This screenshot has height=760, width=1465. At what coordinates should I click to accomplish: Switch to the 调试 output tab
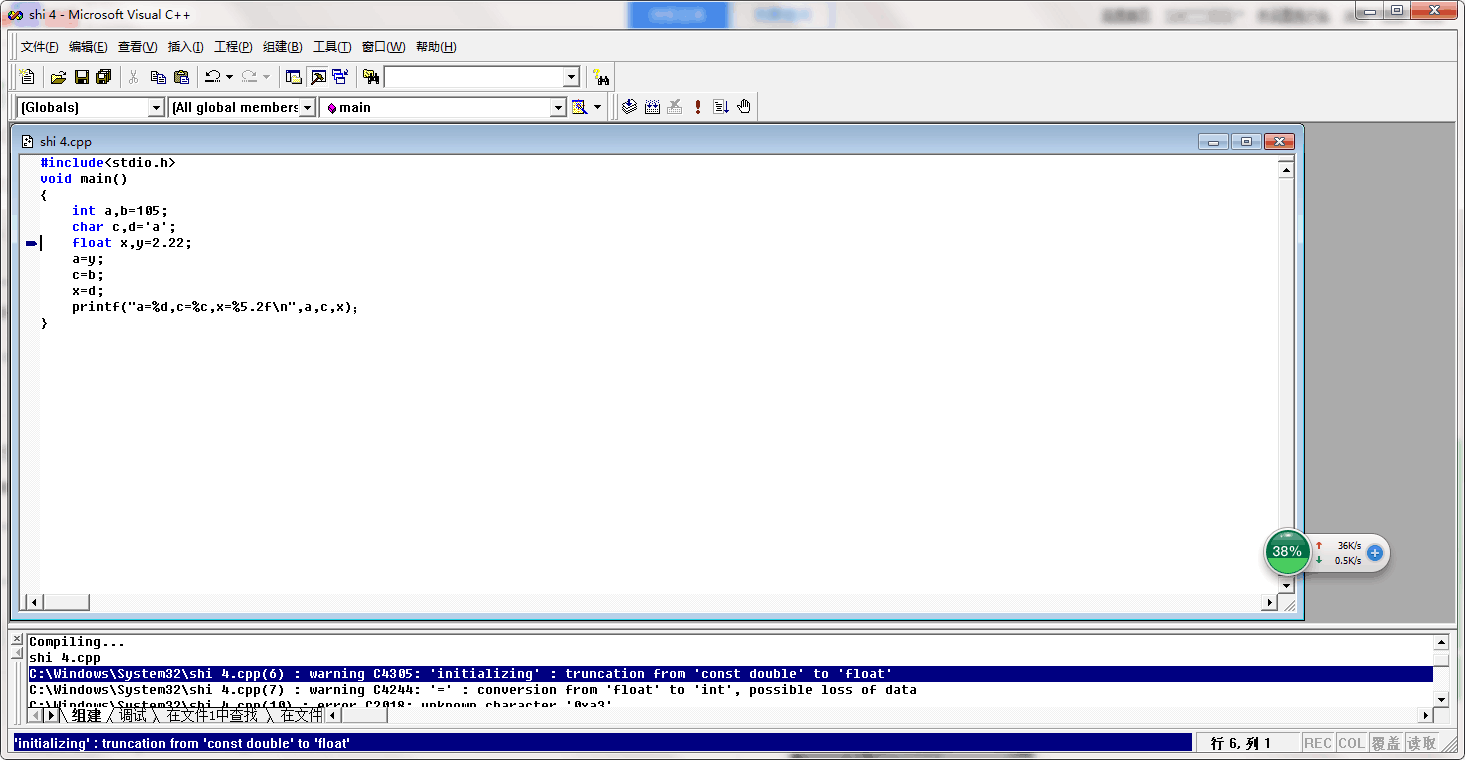[x=132, y=715]
